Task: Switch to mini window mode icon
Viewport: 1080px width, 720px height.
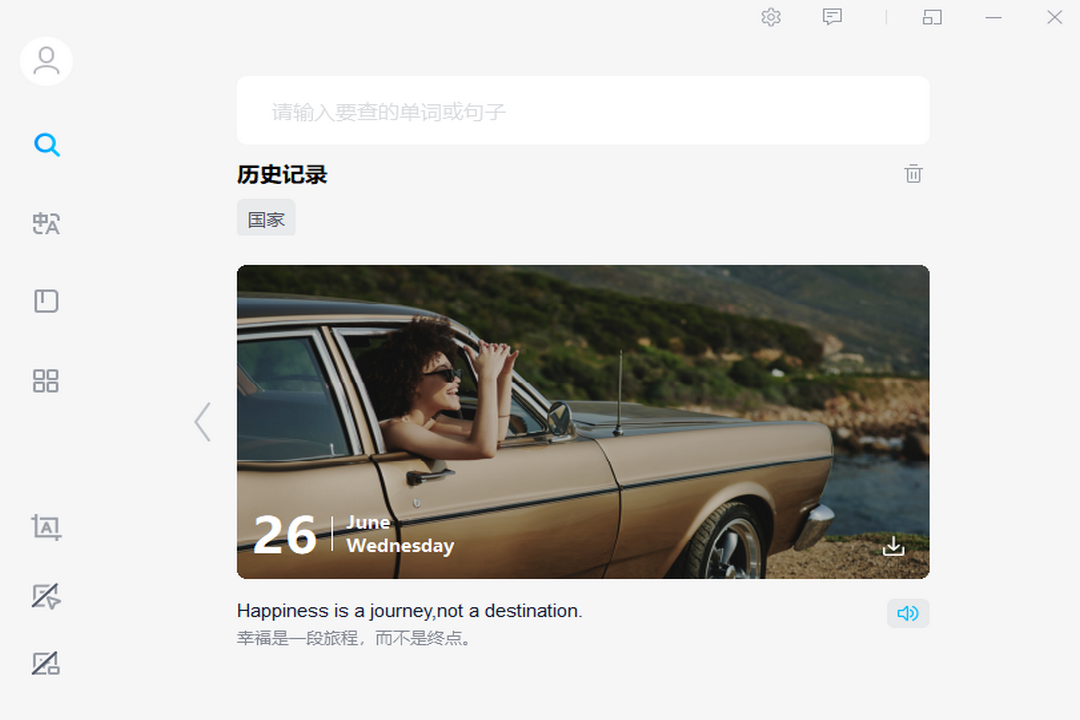Action: [932, 17]
